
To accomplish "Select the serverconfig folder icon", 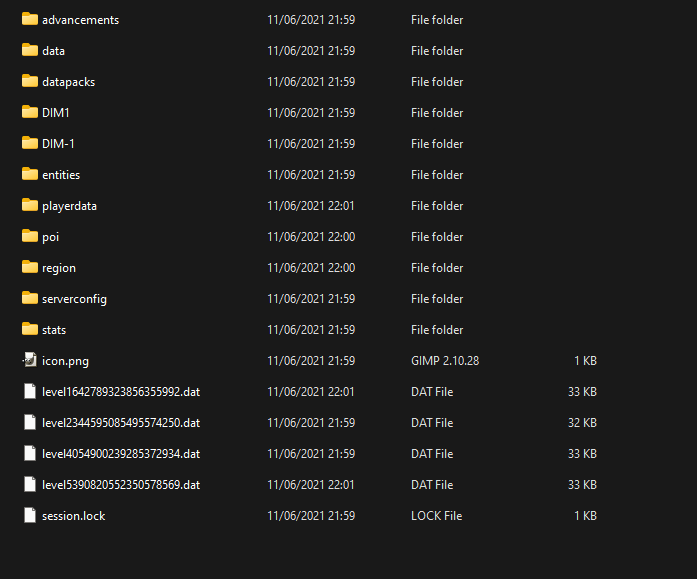I will 29,299.
